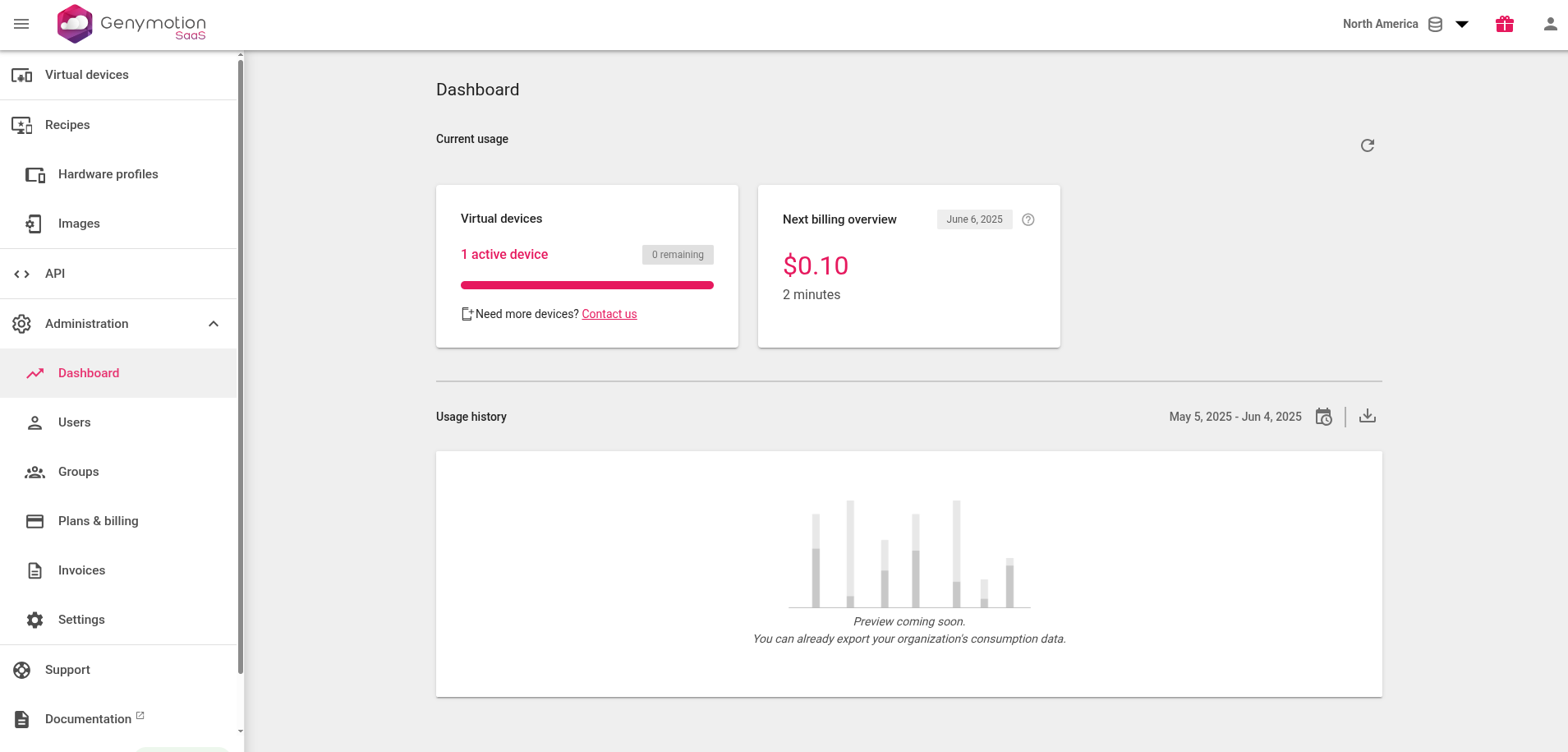Collapse the Administration section
Image resolution: width=1568 pixels, height=752 pixels.
(213, 323)
